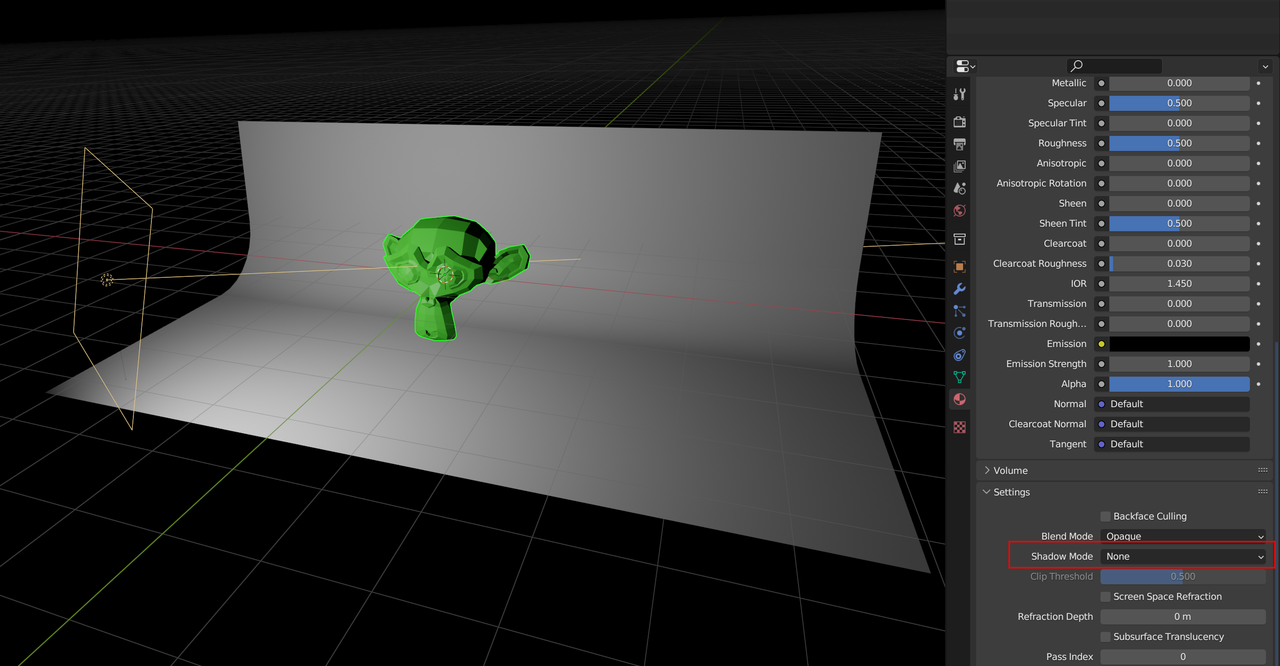This screenshot has width=1280, height=666.
Task: Open the Modifiers wrench tab
Action: click(x=960, y=289)
